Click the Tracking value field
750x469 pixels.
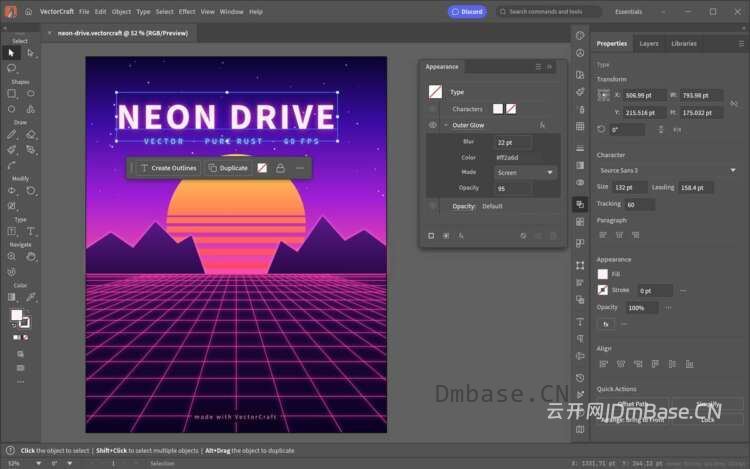[640, 205]
